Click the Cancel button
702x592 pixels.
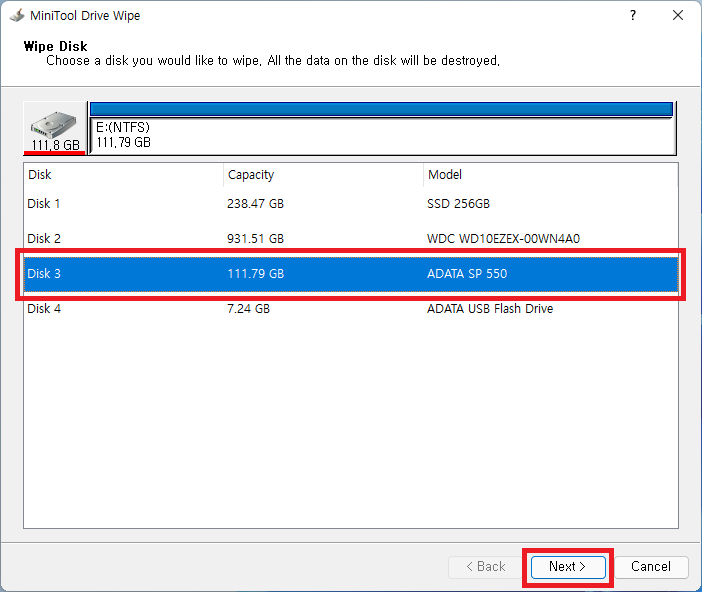click(651, 567)
